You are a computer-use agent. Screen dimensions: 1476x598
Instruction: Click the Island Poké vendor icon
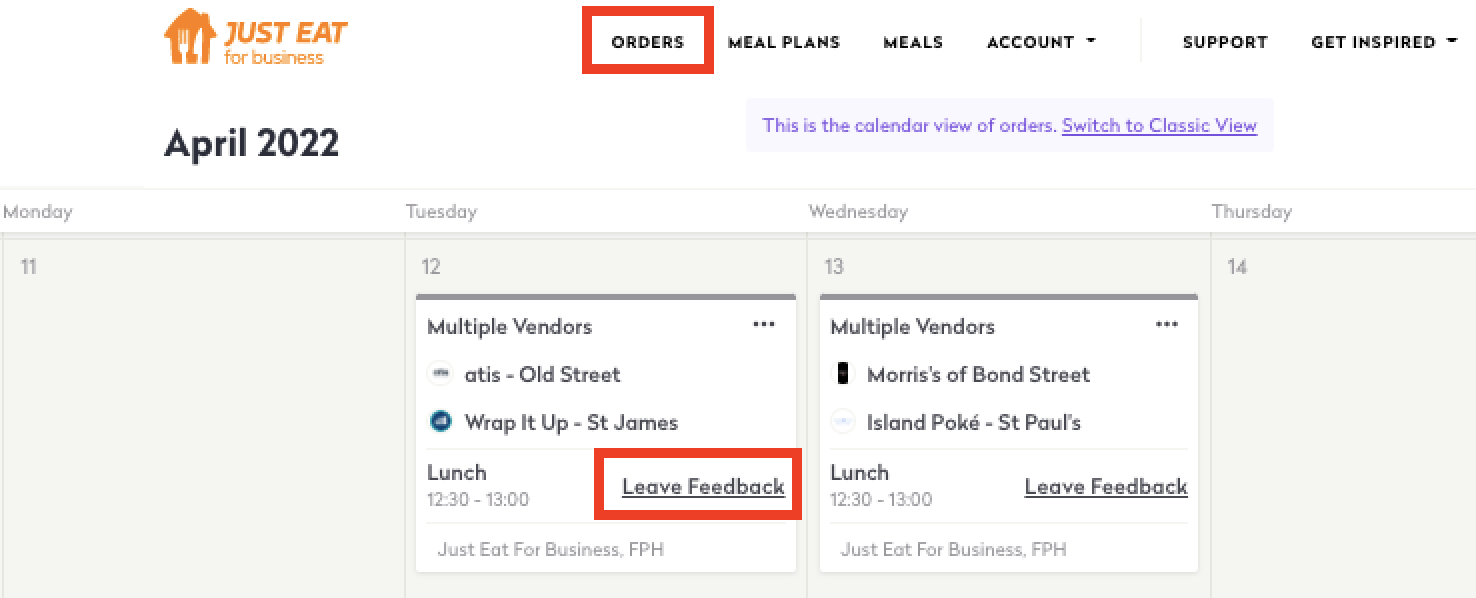tap(843, 422)
